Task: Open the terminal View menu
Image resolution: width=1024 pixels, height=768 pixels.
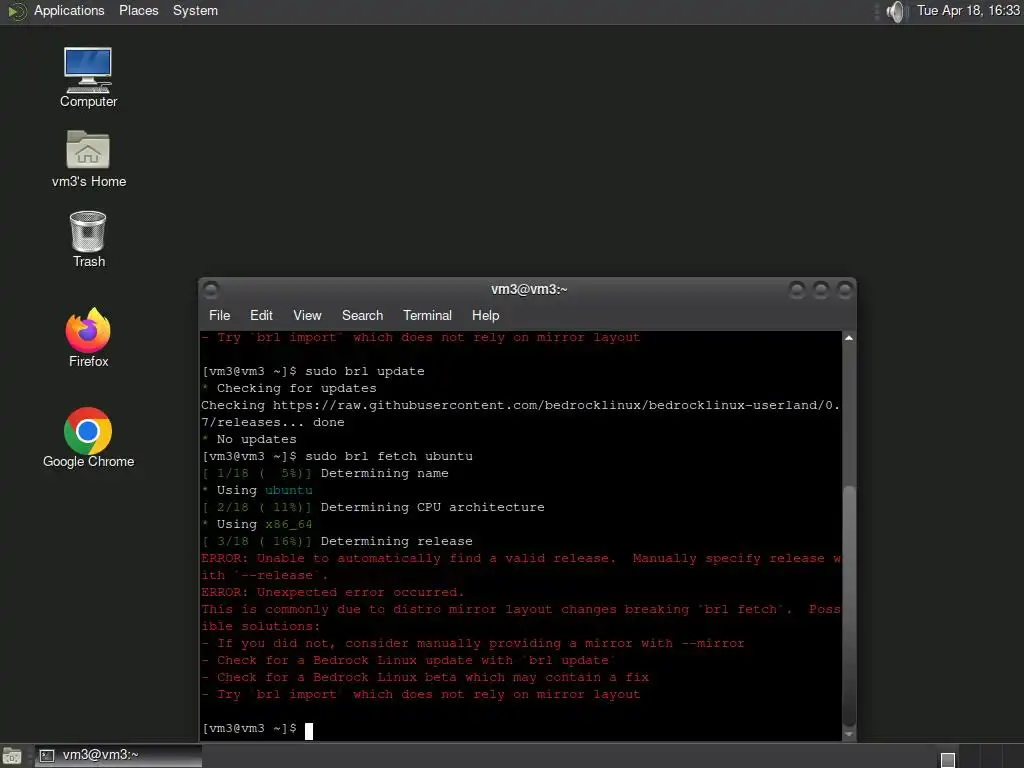Action: [x=307, y=315]
